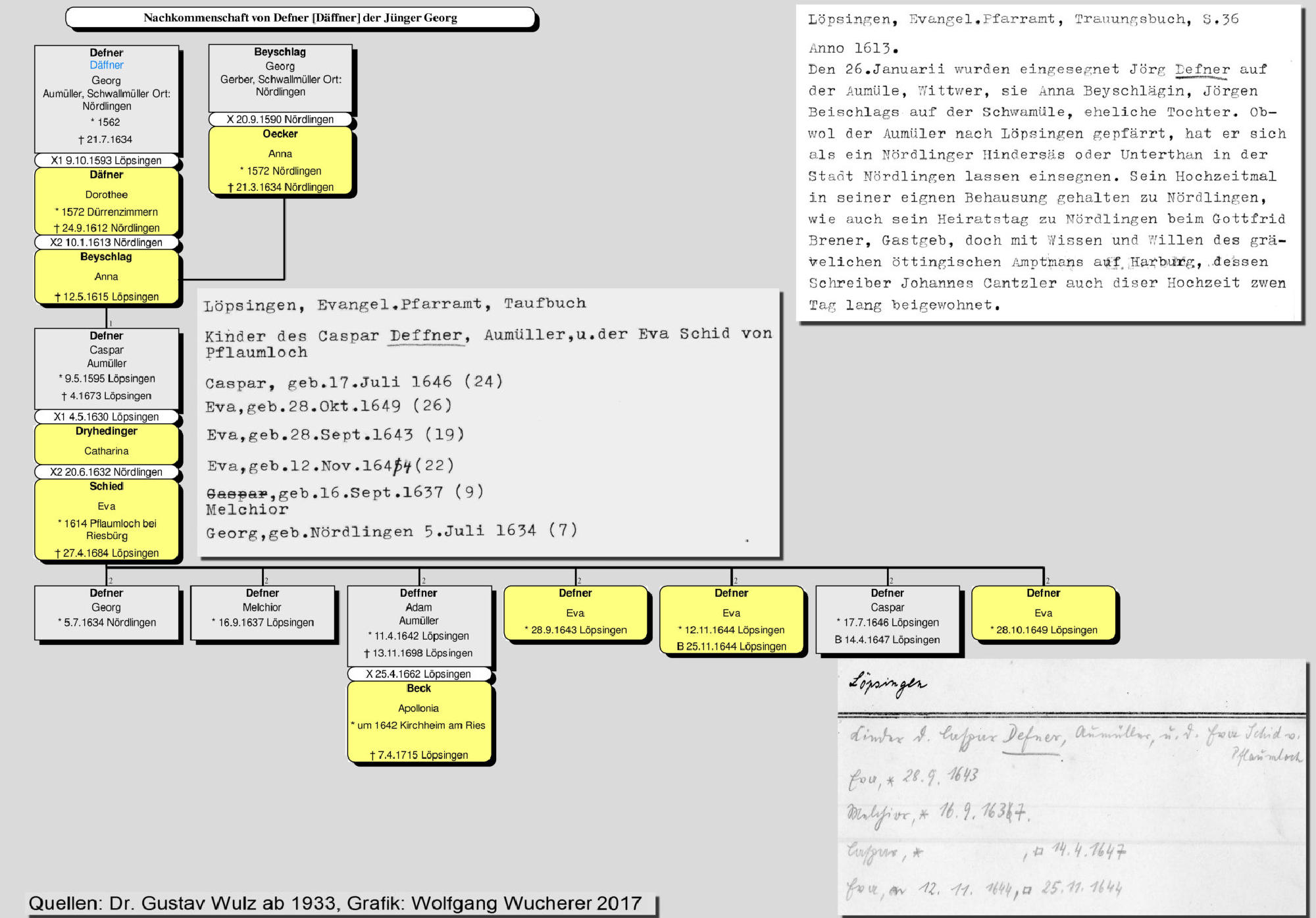Select the Dryhedinger Catharina box

[107, 444]
